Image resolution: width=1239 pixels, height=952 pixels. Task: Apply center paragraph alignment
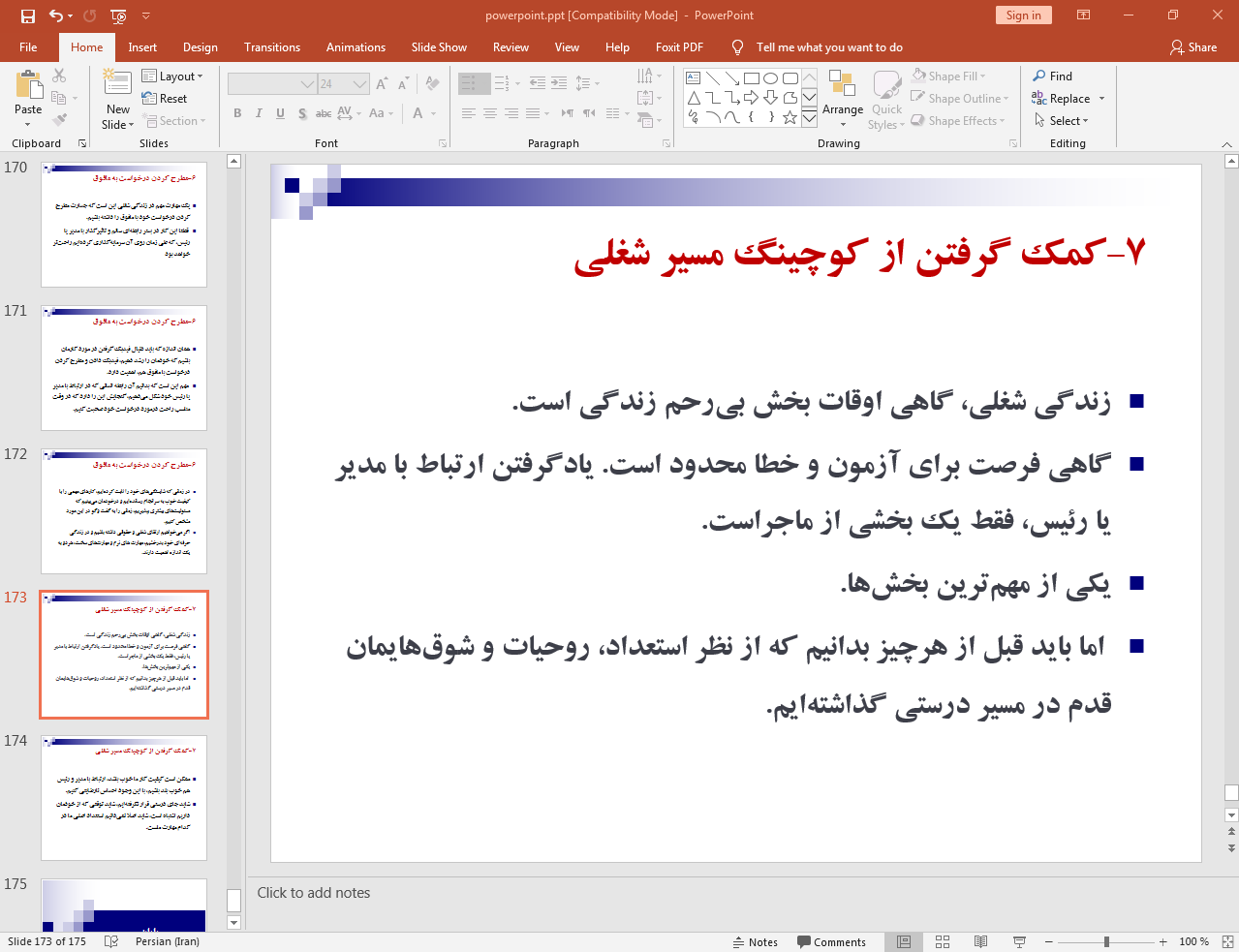pos(489,113)
